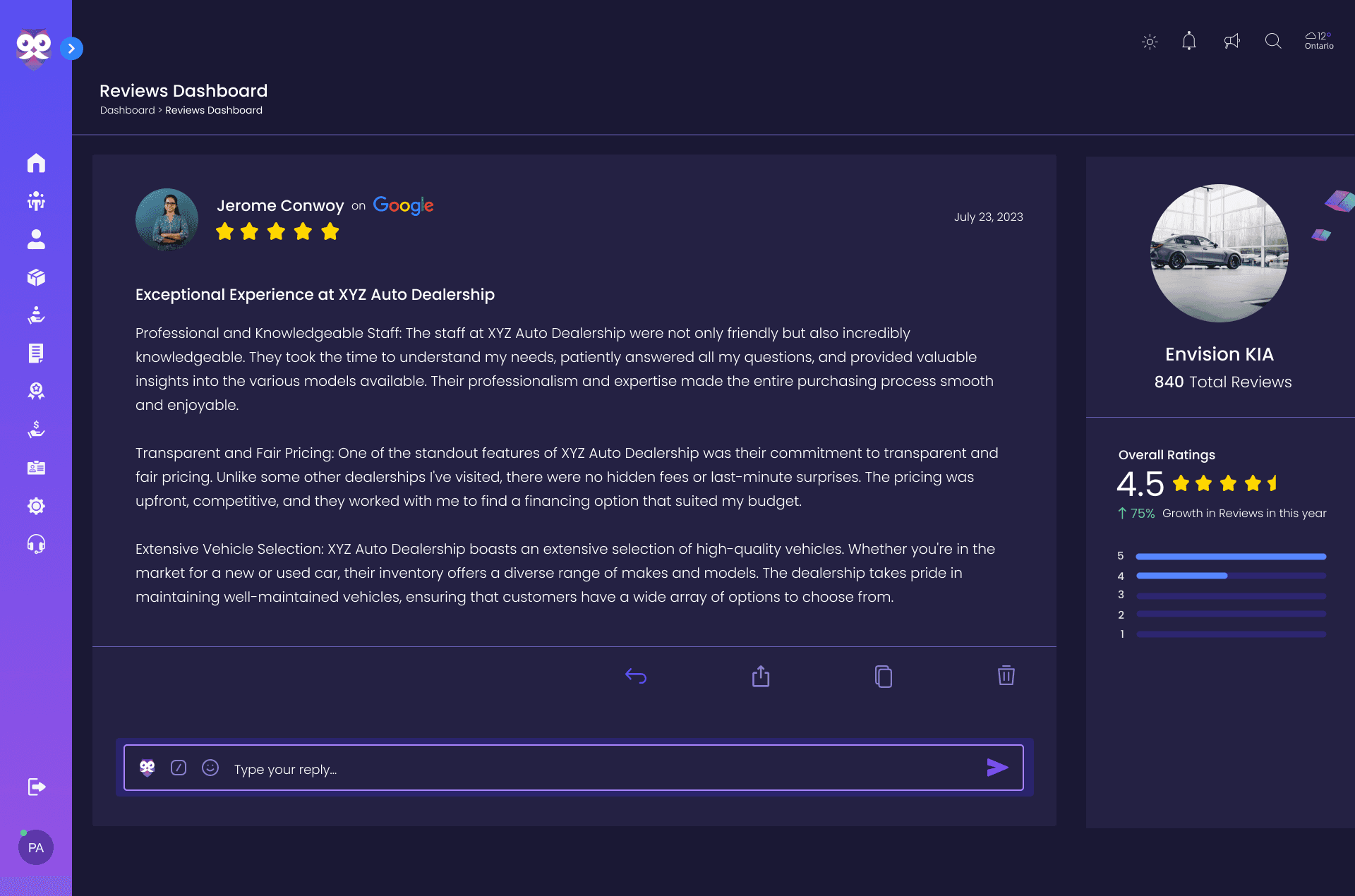Click the 'Envision KIA' dealership name
The height and width of the screenshot is (896, 1355).
click(1219, 354)
